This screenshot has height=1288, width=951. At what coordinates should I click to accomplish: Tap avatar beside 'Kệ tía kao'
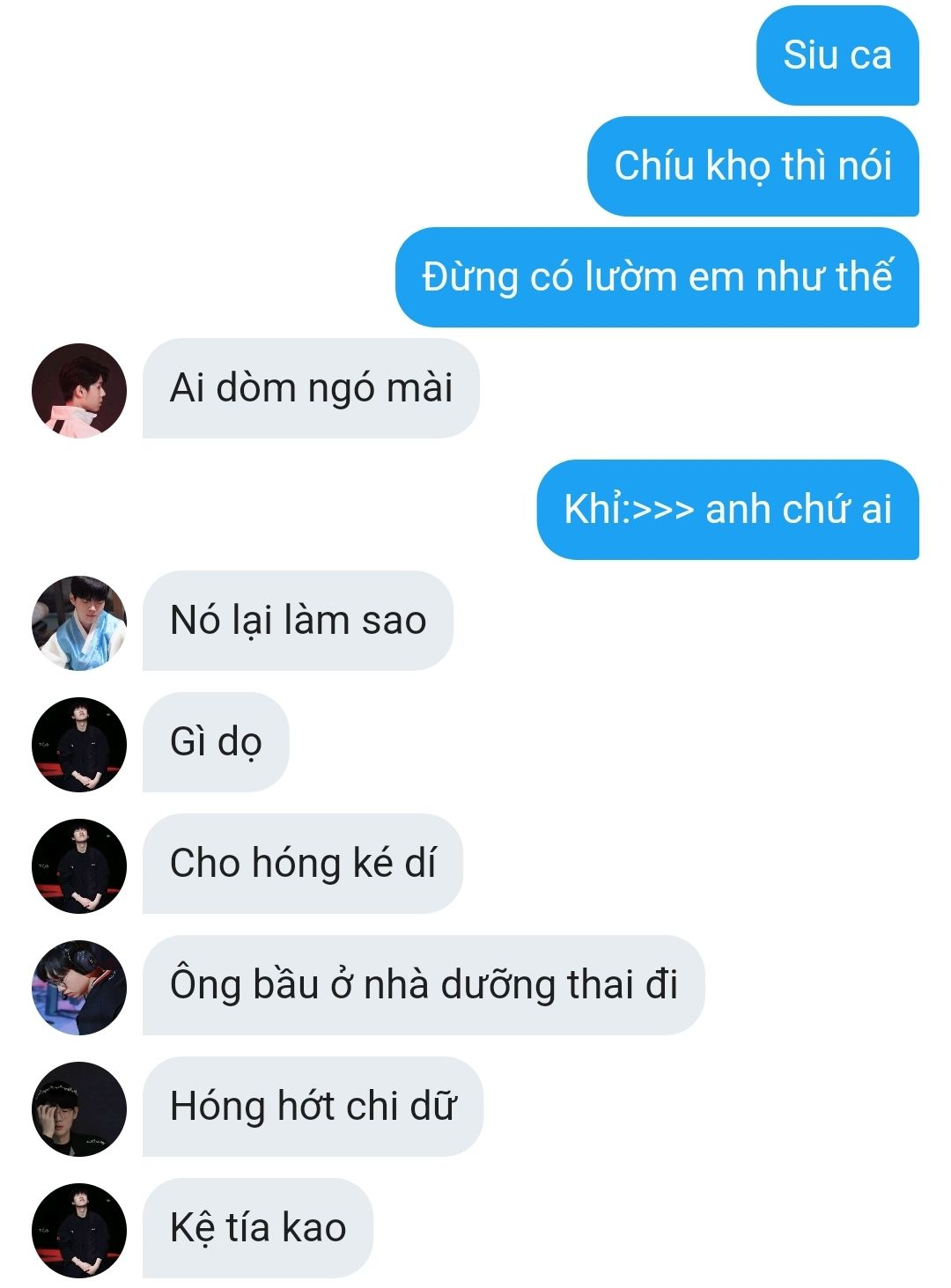pos(79,1230)
